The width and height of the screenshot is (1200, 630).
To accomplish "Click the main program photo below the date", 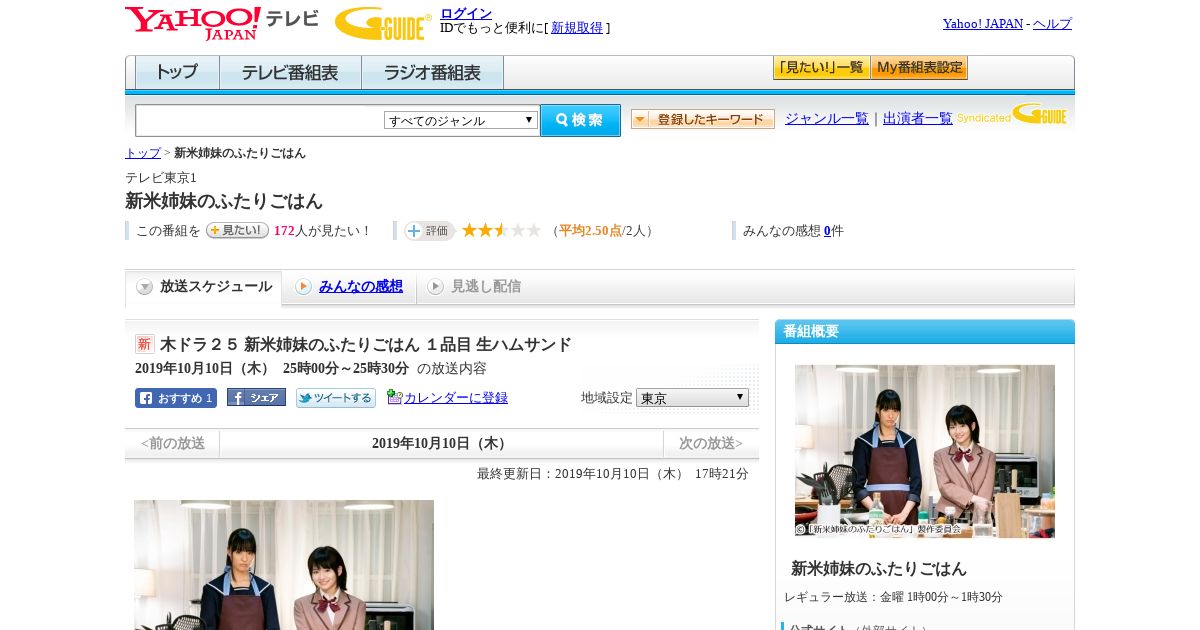I will [284, 565].
